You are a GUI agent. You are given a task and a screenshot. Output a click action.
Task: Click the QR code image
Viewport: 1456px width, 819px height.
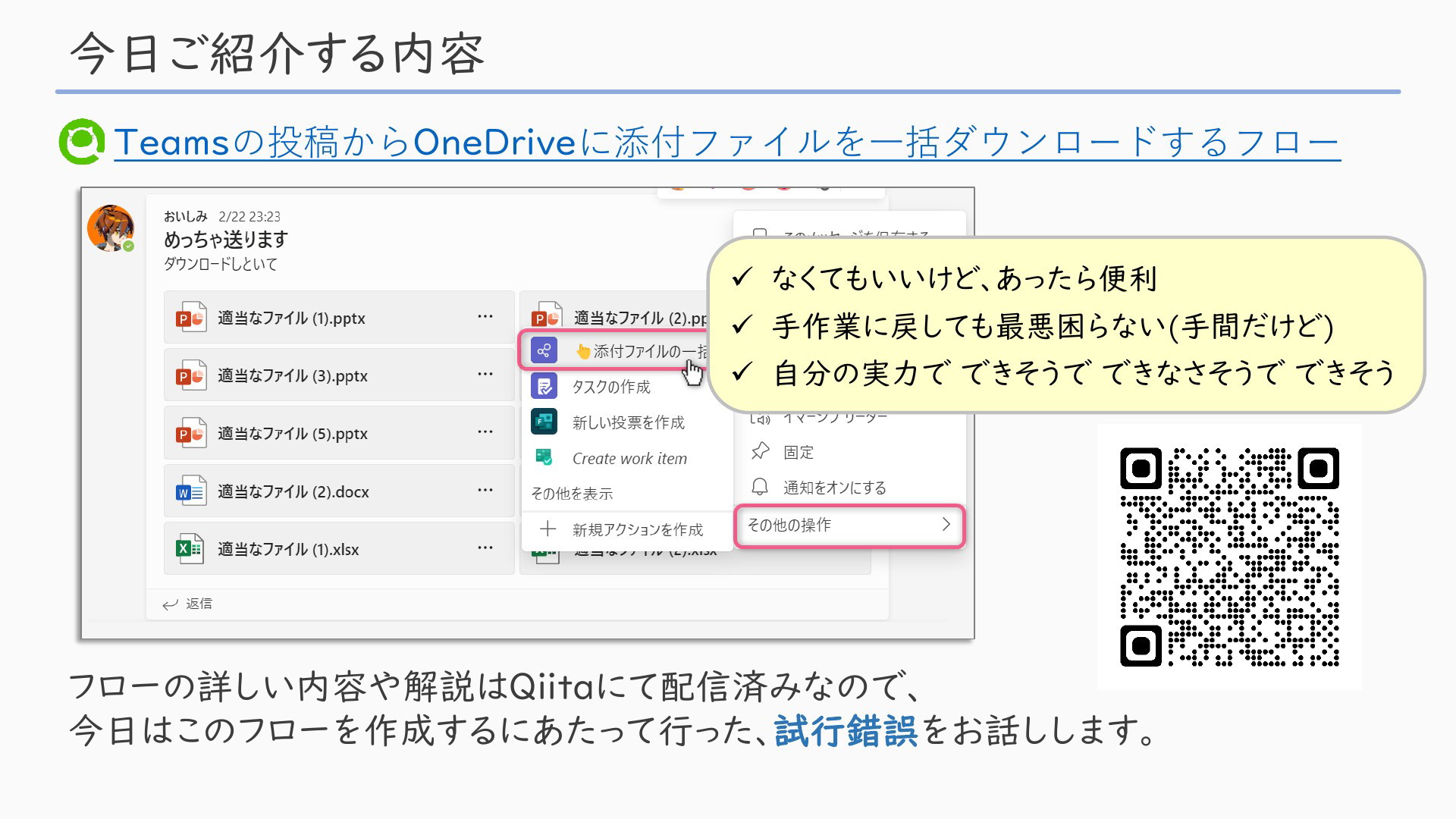click(x=1229, y=557)
